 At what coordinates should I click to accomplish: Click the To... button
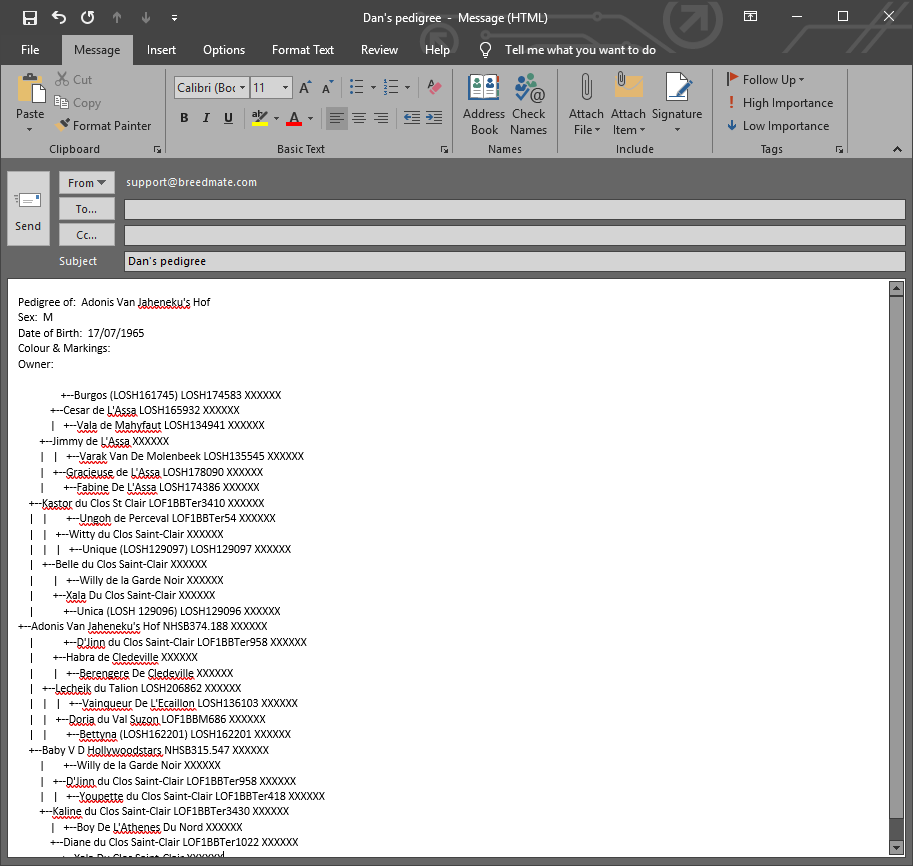tap(87, 209)
